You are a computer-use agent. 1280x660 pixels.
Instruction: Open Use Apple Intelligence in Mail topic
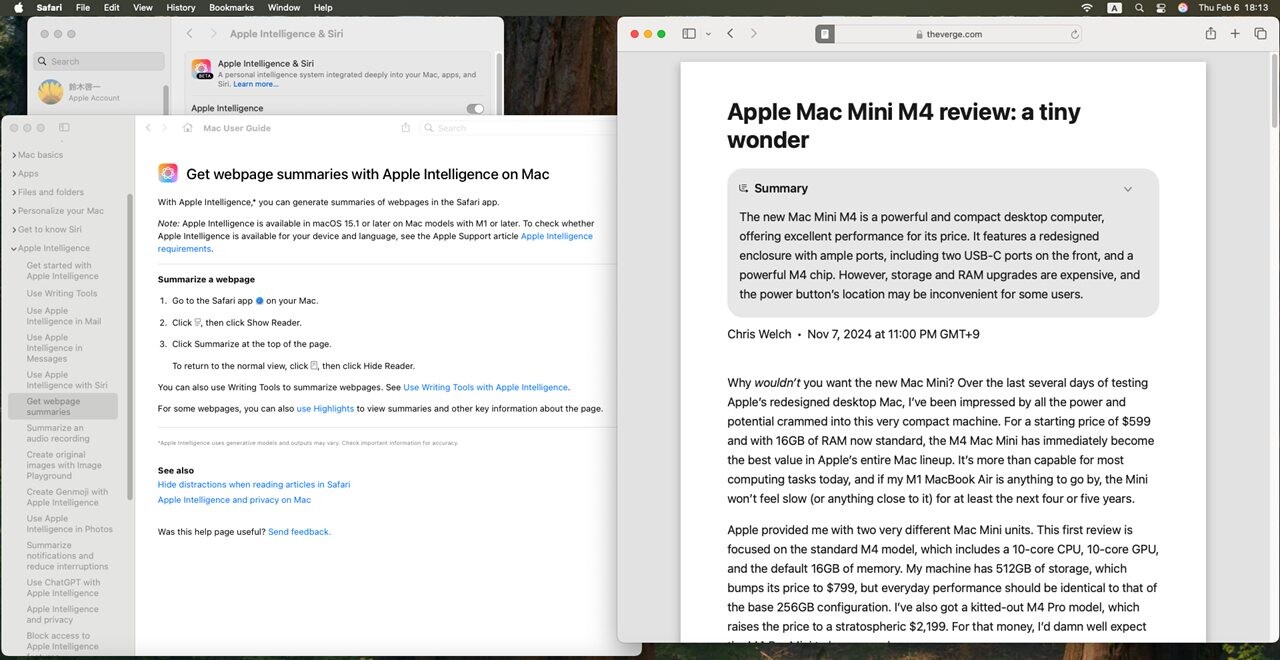(x=64, y=316)
